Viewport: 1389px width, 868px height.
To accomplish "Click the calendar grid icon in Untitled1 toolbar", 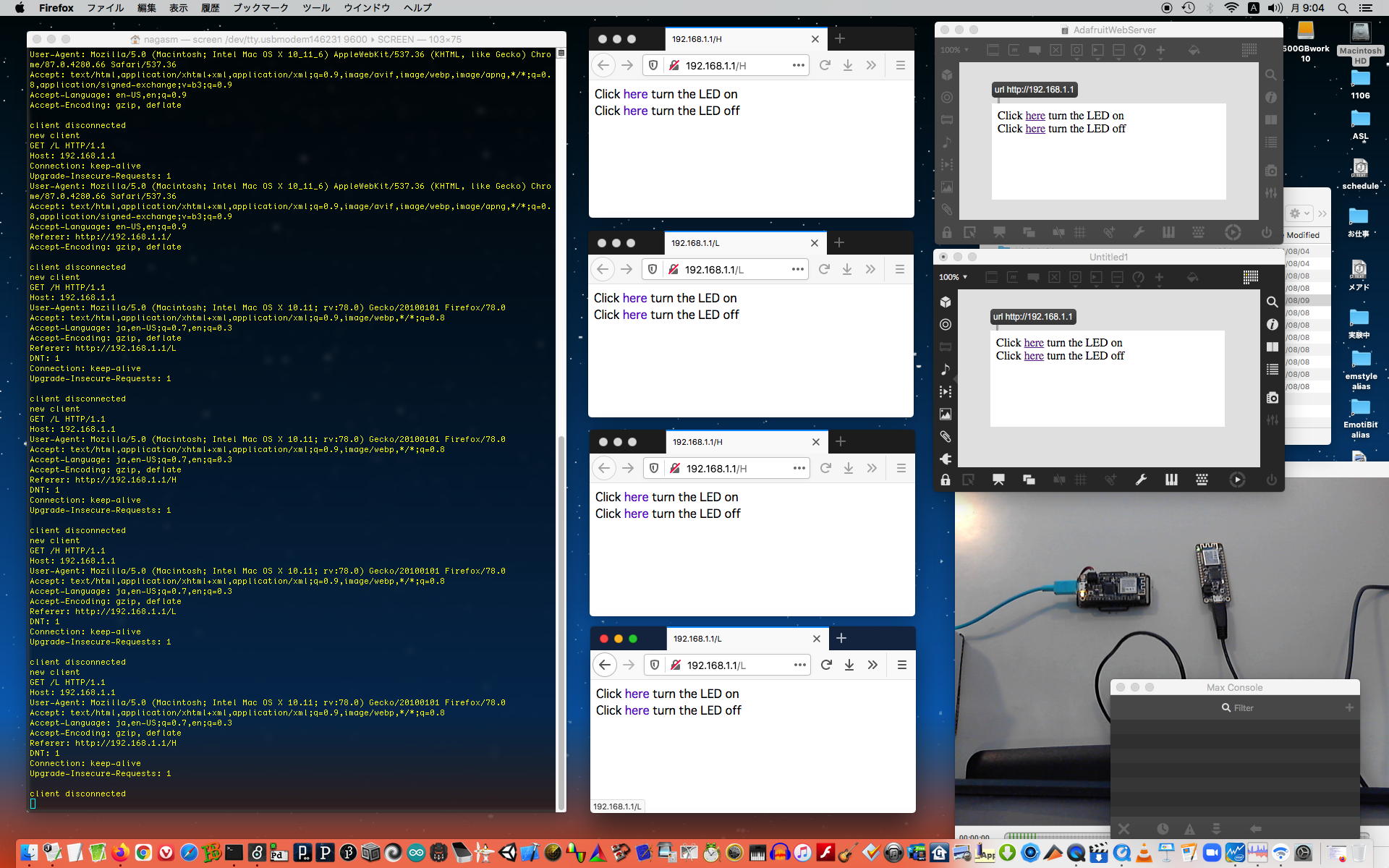I will click(x=1250, y=277).
